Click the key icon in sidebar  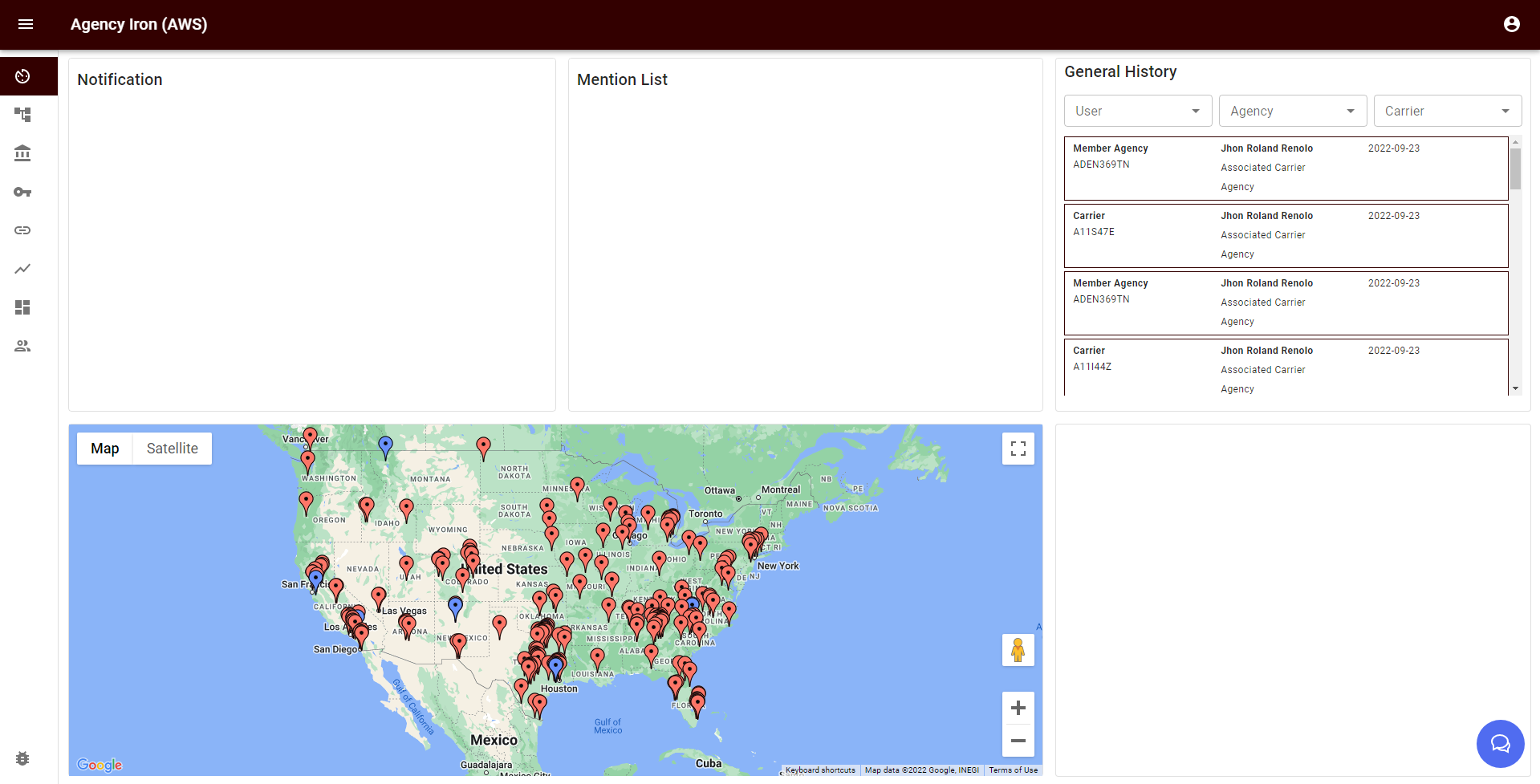[x=22, y=192]
